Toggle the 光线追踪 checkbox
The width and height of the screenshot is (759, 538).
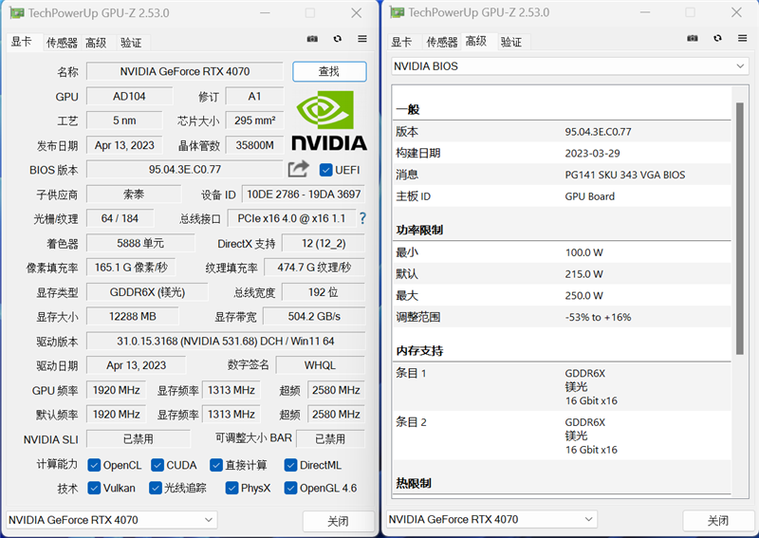click(x=155, y=488)
